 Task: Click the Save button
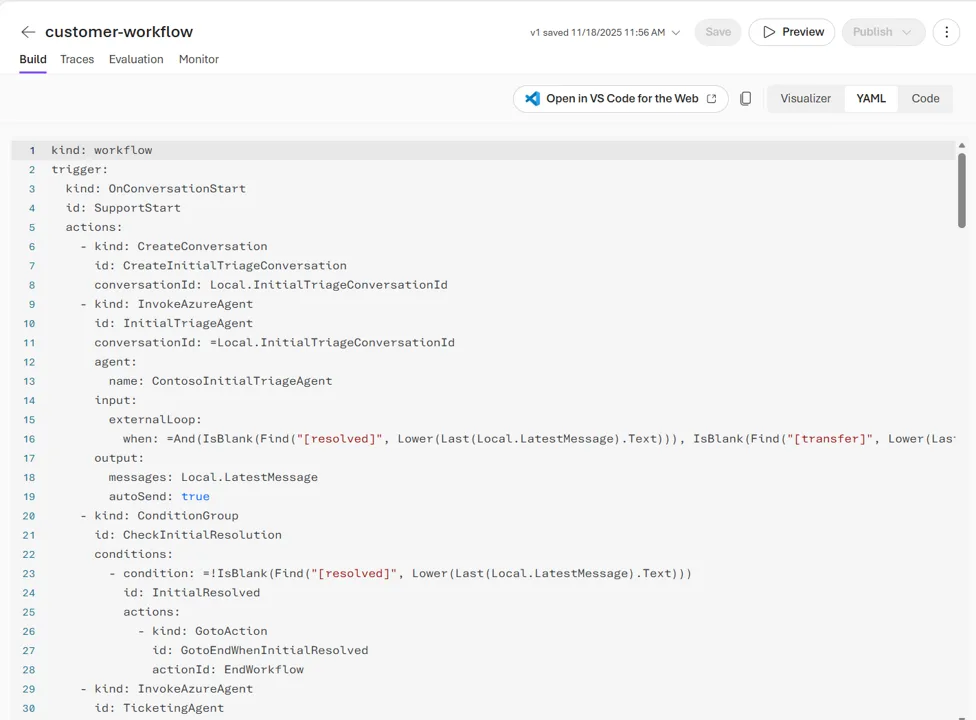tap(718, 32)
